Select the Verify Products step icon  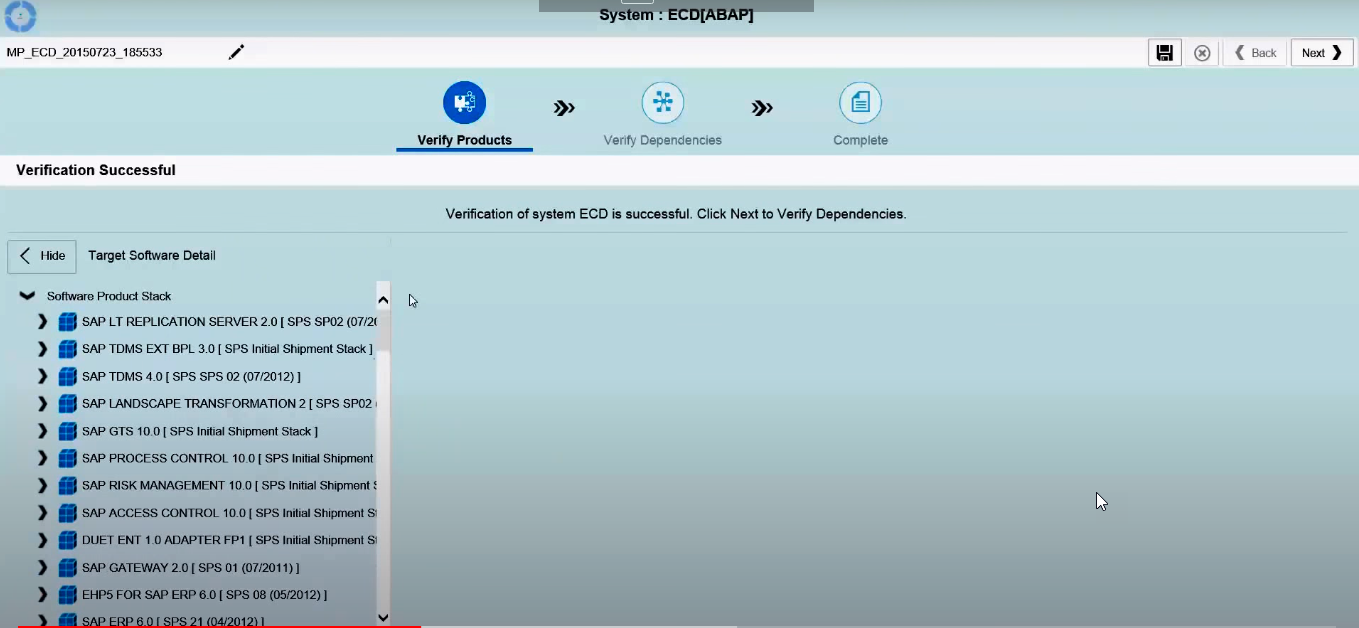coord(464,102)
